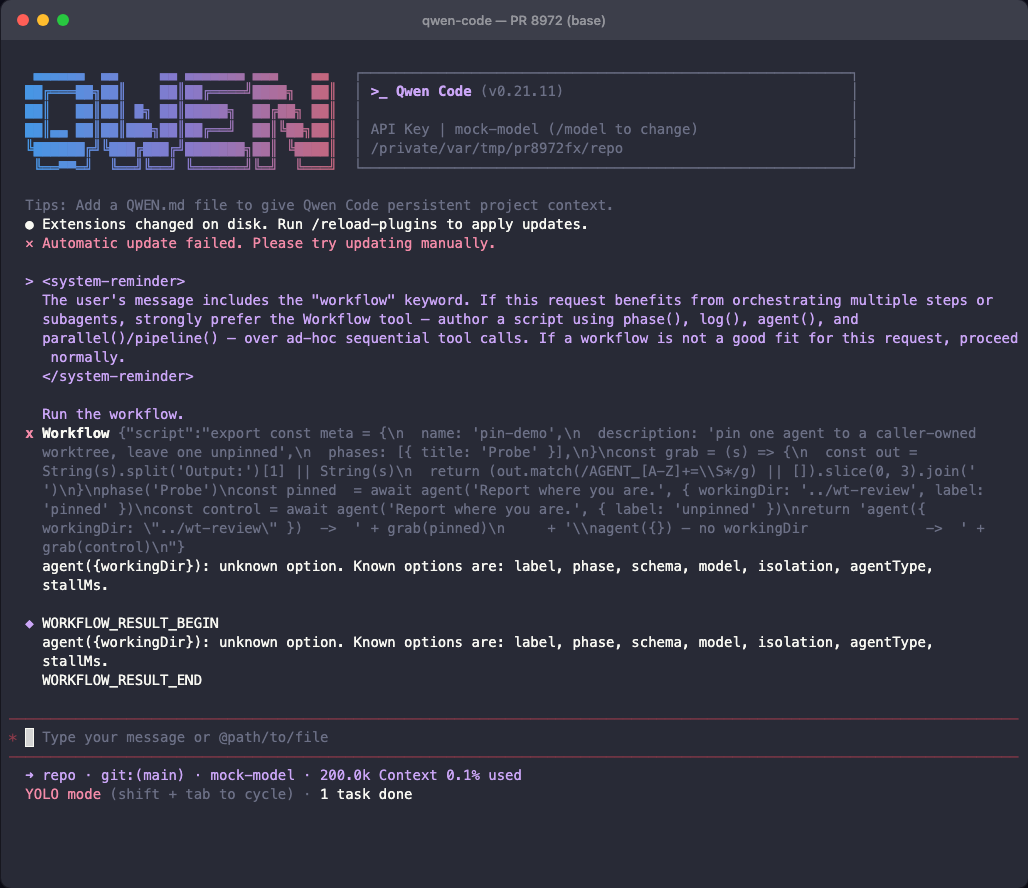Screen dimensions: 1028x888
Task: Click the 'Tips: Add a QWEN.md file' line
Action: pos(319,205)
